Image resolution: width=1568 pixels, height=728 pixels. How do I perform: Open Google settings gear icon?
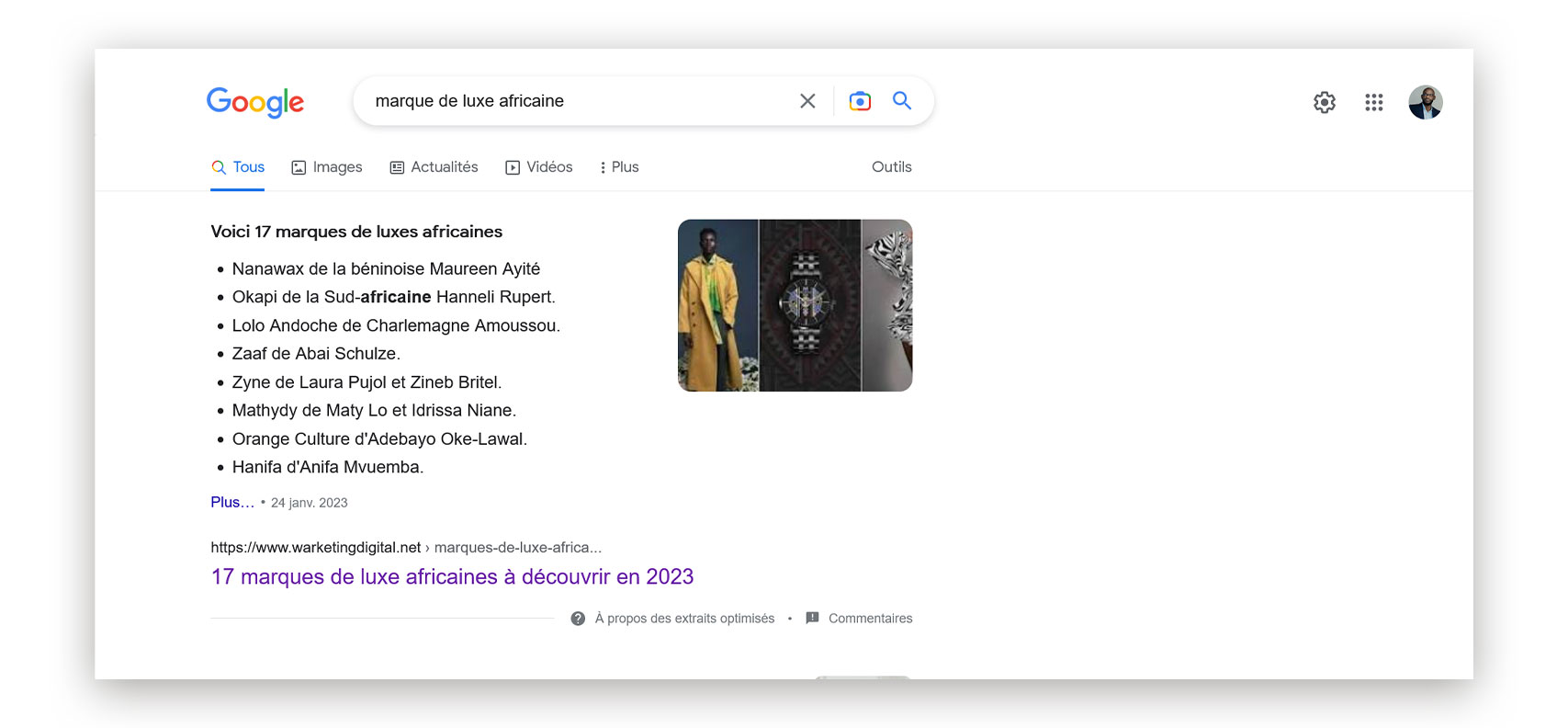click(x=1324, y=102)
